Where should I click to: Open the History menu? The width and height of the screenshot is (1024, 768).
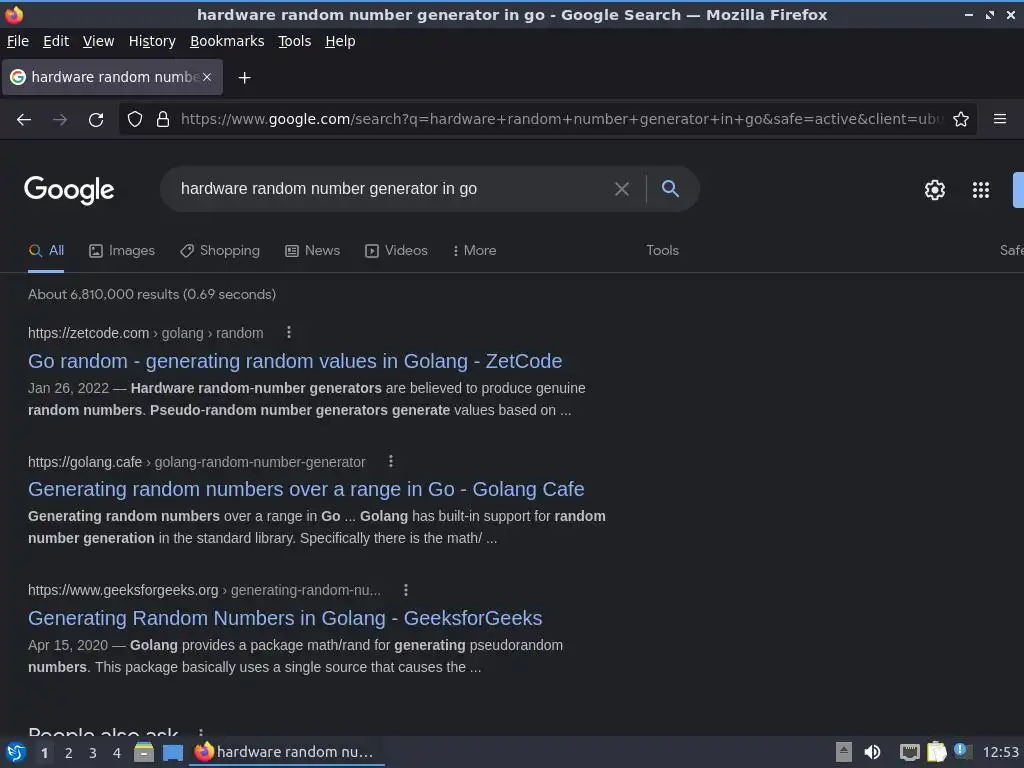point(152,41)
